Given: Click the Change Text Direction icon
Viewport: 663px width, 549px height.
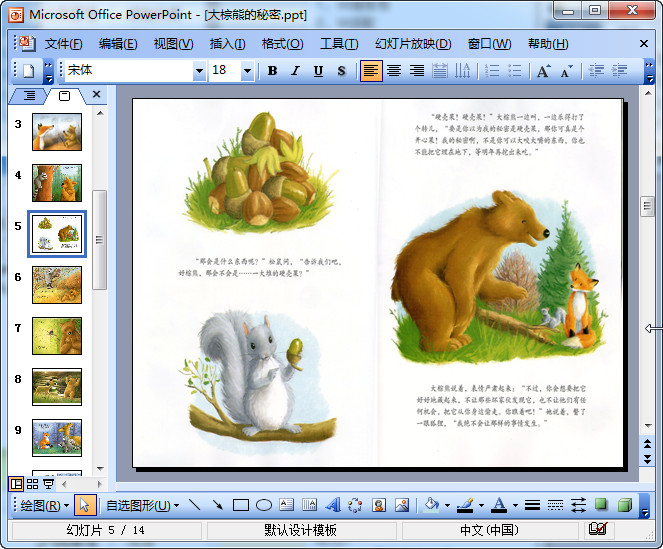Looking at the screenshot, I should pyautogui.click(x=462, y=71).
